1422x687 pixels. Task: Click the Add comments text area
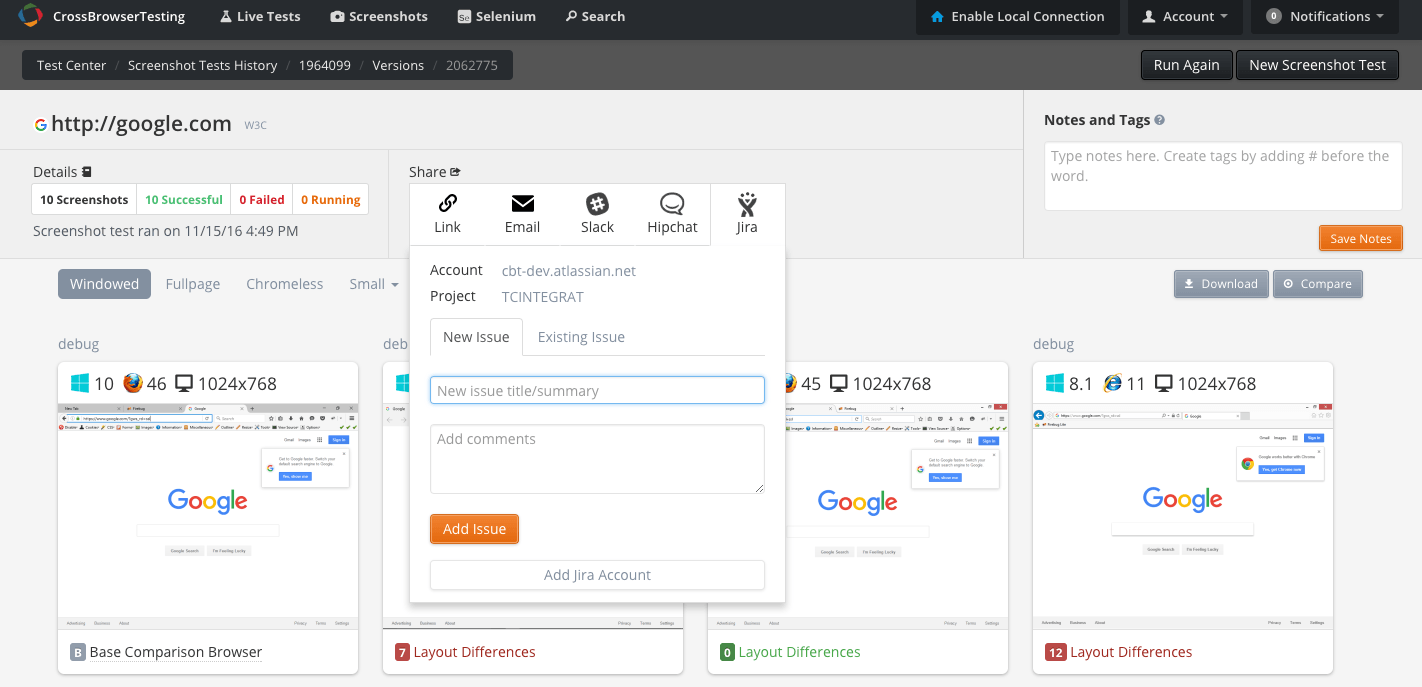pyautogui.click(x=597, y=459)
